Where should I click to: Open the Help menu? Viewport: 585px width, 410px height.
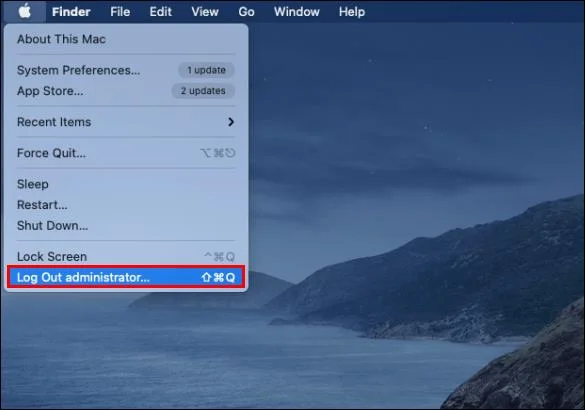point(352,12)
